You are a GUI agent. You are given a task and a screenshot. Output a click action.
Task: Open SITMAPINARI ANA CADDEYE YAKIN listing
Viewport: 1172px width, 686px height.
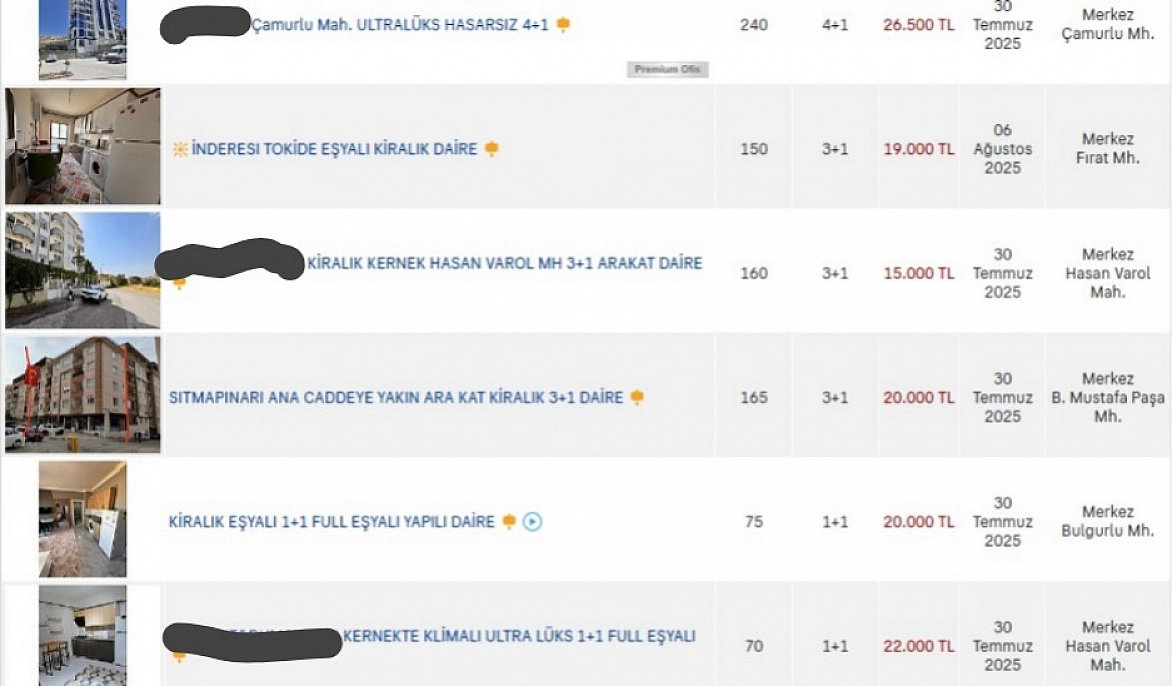tap(395, 397)
